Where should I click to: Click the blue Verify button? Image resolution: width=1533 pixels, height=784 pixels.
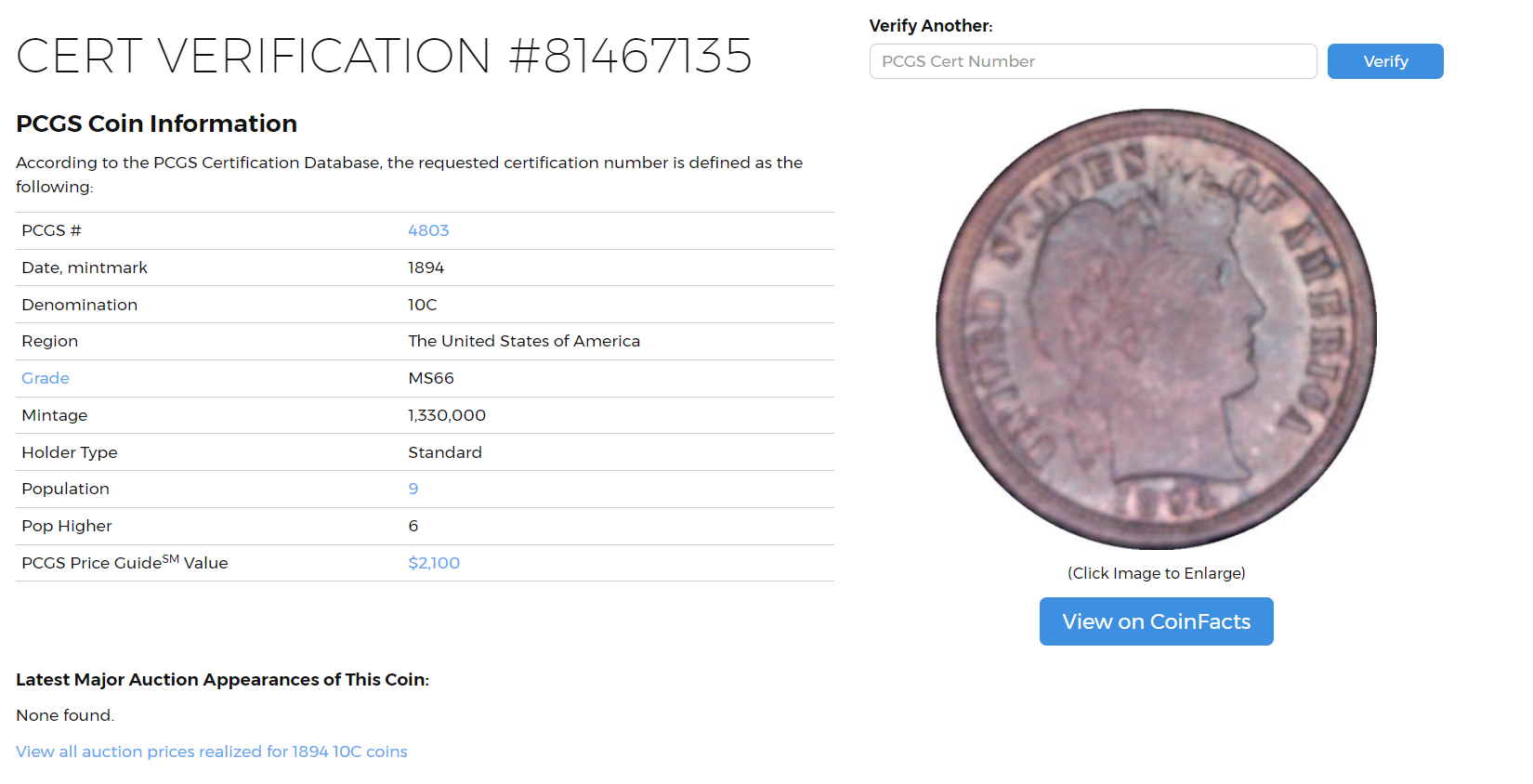(1384, 61)
